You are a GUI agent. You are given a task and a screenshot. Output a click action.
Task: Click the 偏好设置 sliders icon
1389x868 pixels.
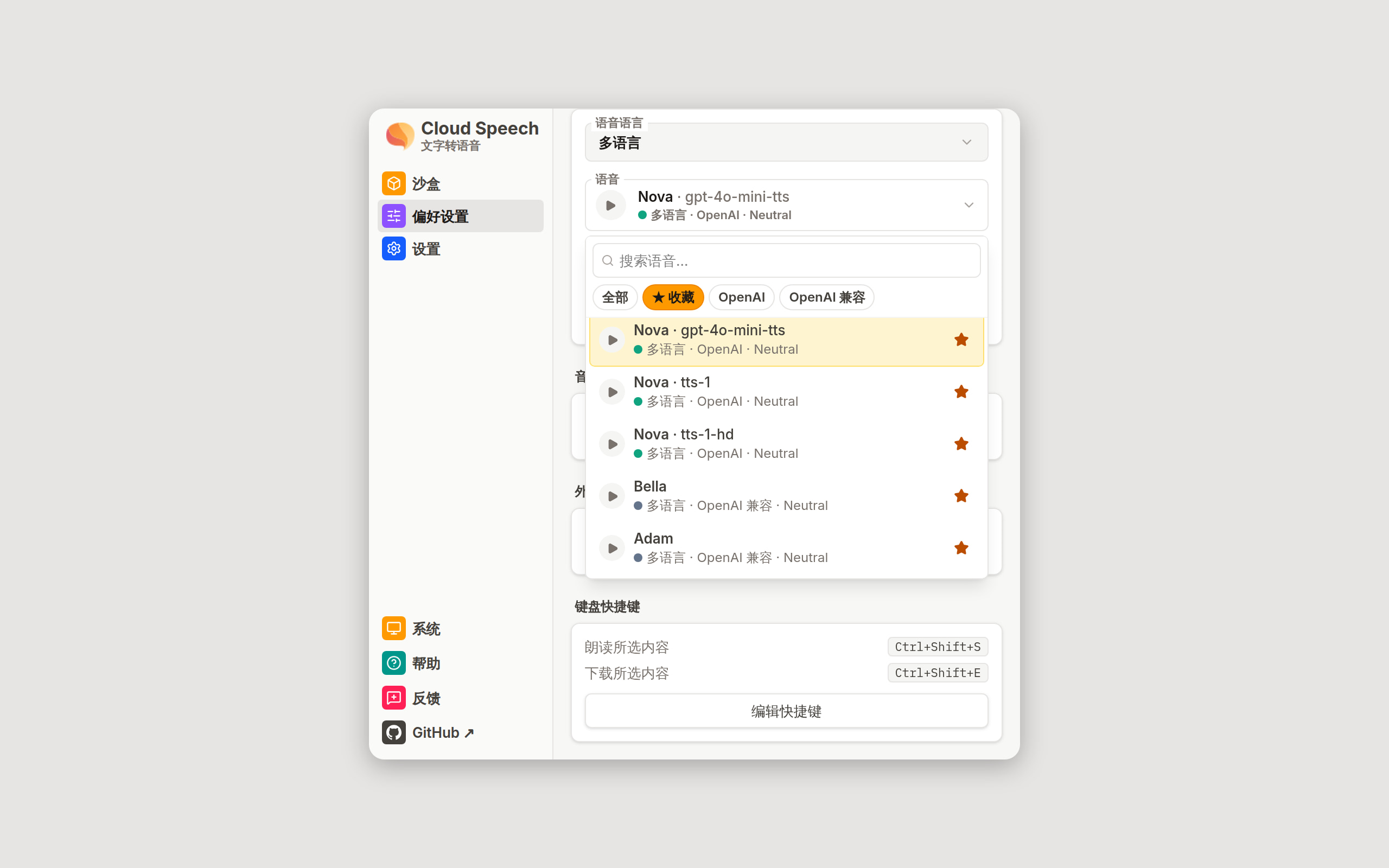pos(394,216)
